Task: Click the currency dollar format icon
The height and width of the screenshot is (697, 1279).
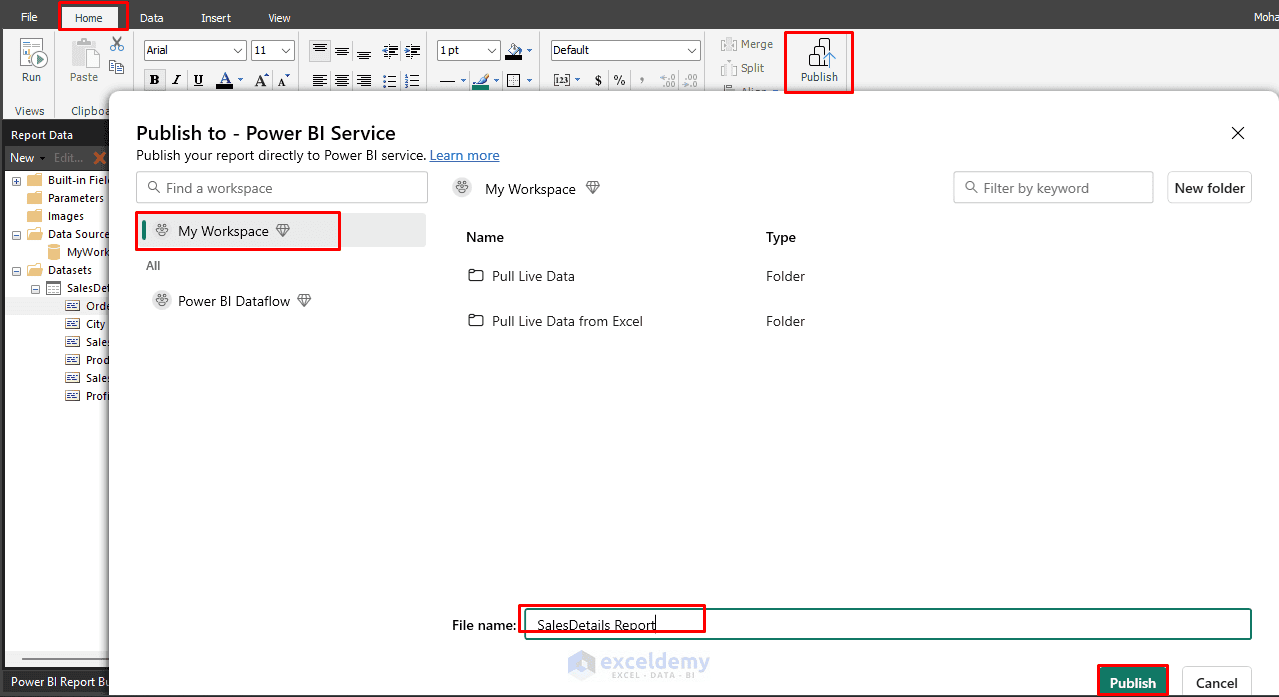Action: (598, 80)
